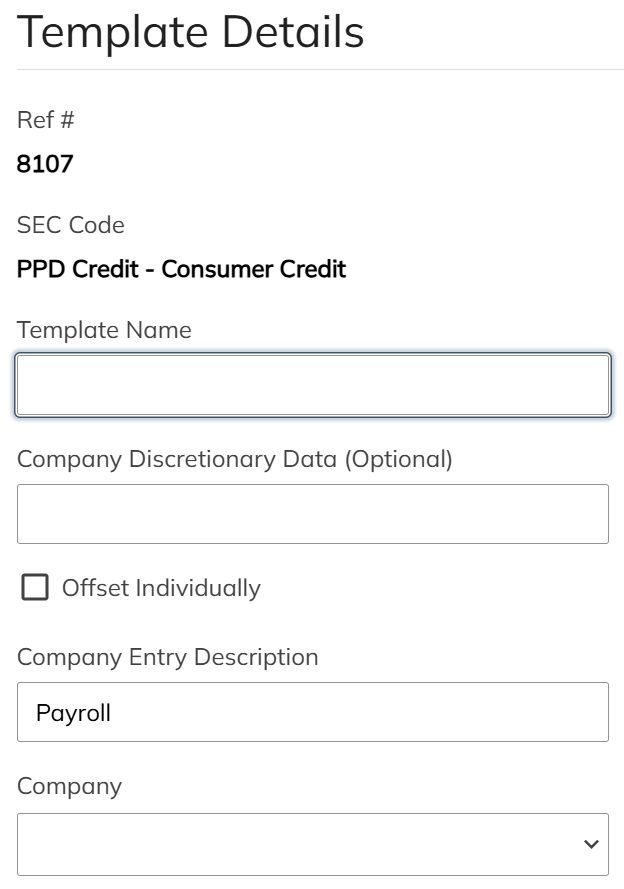Click the Template Name label

104,330
